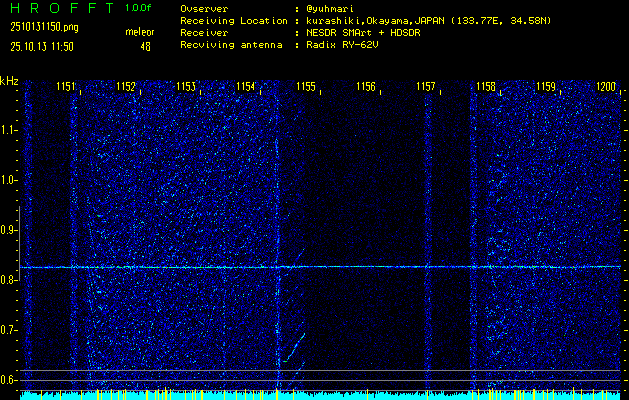Click the Recviving antenna label

pos(231,45)
